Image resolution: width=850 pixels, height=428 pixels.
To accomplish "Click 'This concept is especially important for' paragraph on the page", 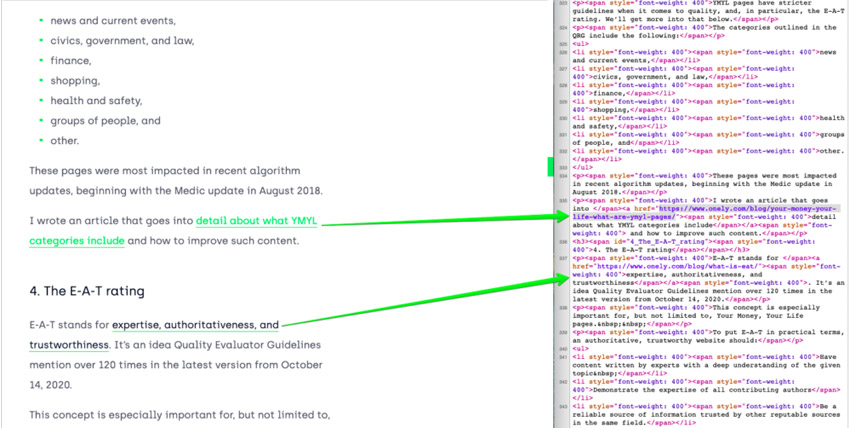I will pyautogui.click(x=179, y=416).
